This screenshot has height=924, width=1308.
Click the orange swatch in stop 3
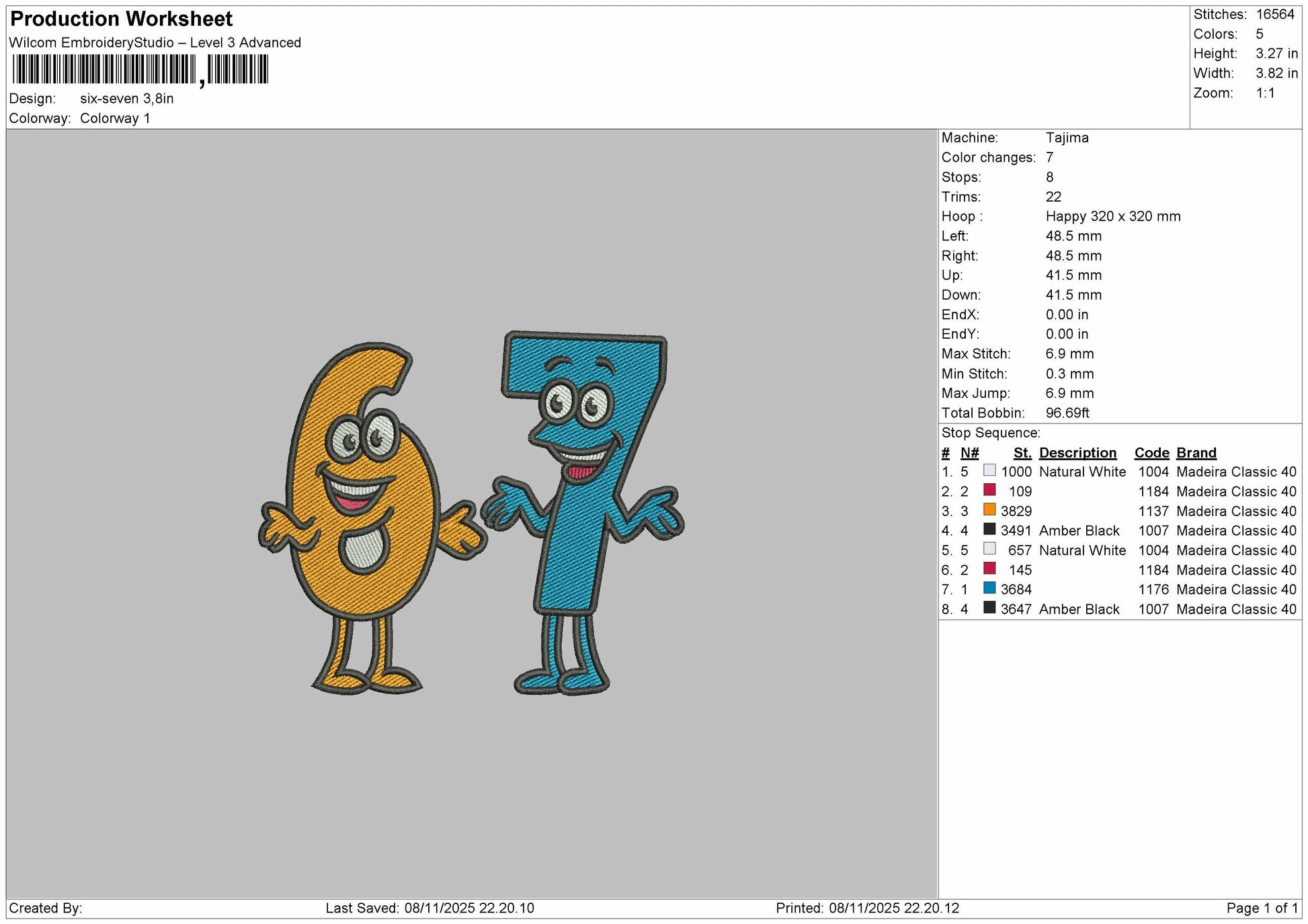[x=989, y=509]
